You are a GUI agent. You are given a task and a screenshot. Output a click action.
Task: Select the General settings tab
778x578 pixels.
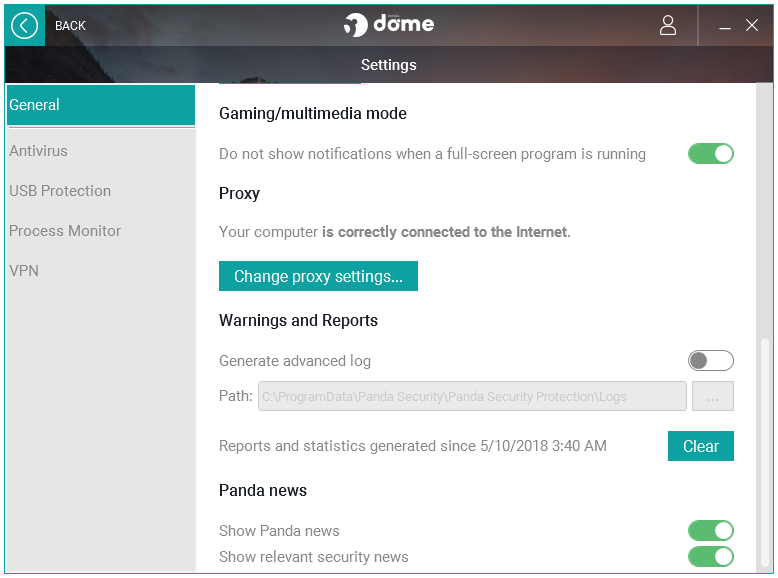pos(100,105)
